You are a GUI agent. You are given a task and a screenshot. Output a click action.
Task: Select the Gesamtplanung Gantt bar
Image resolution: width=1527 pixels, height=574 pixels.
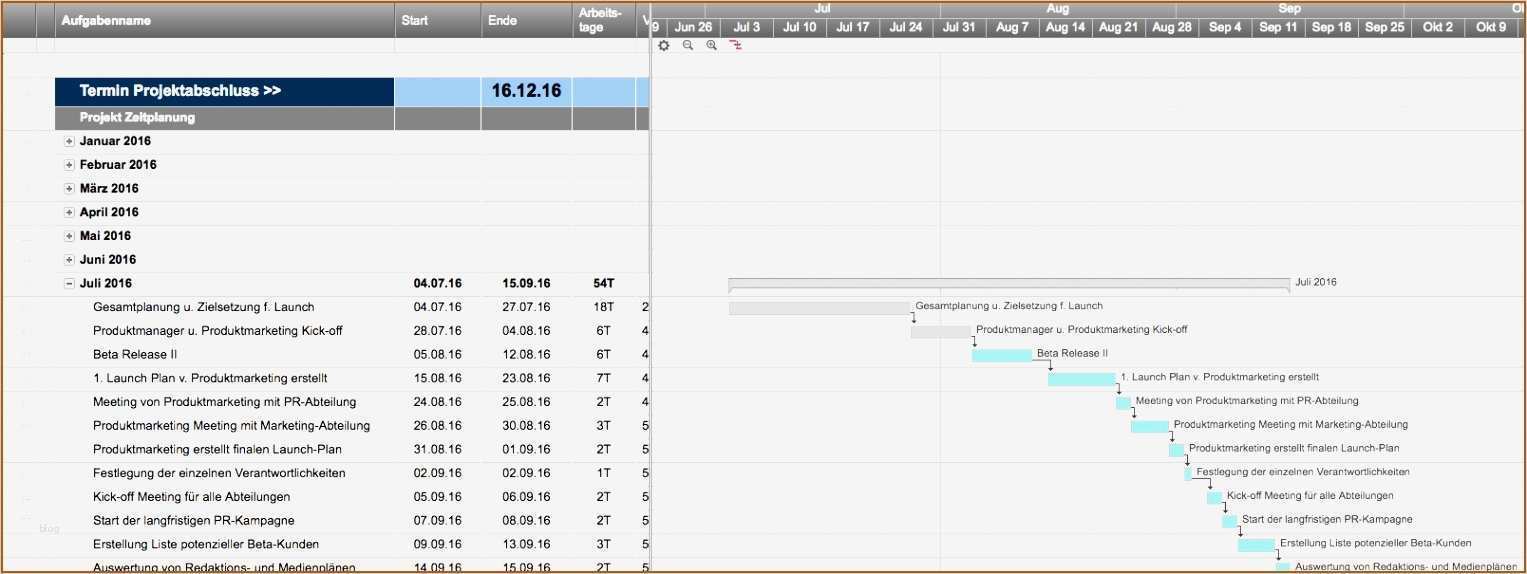coord(820,307)
